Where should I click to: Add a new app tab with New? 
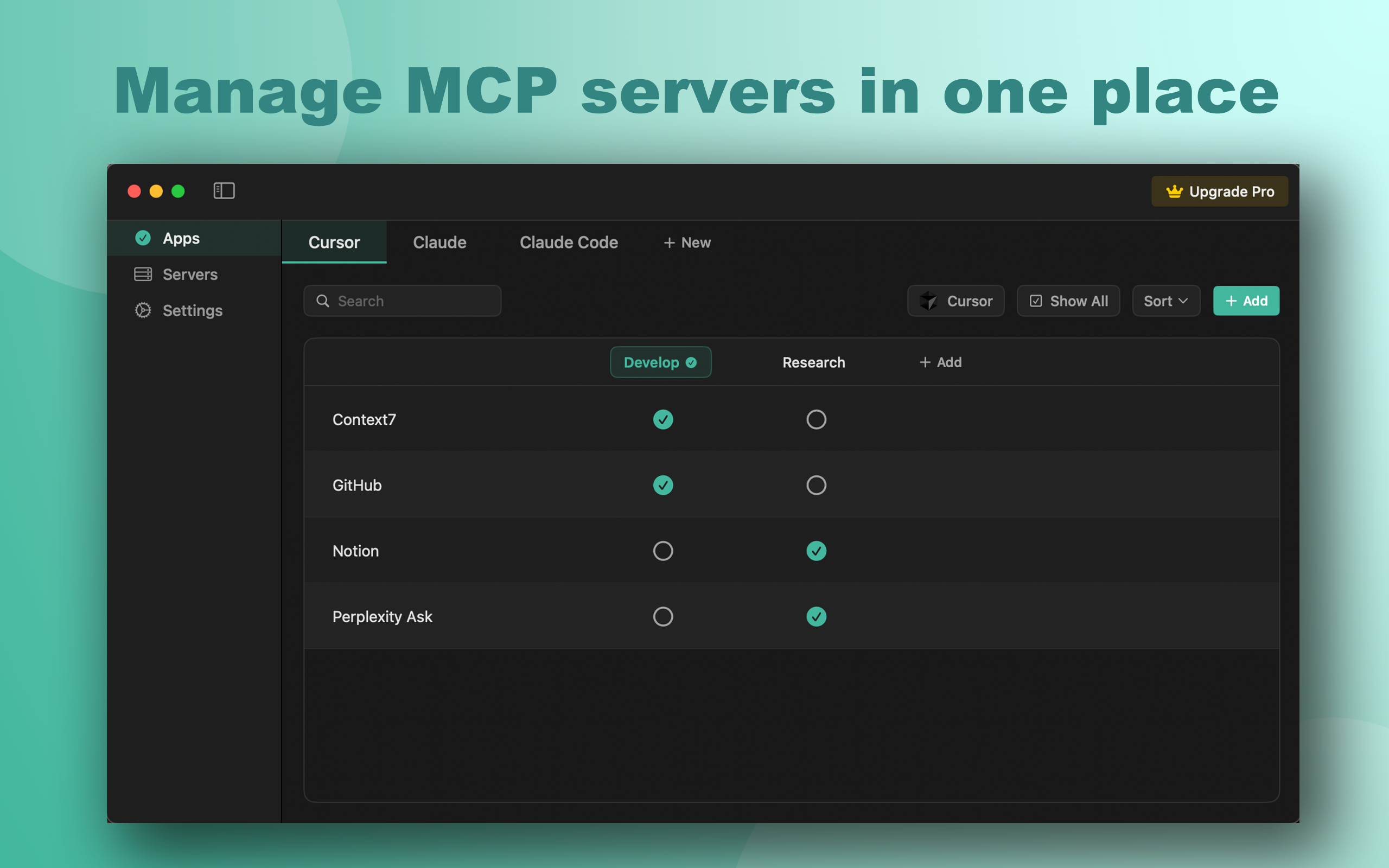coord(687,243)
